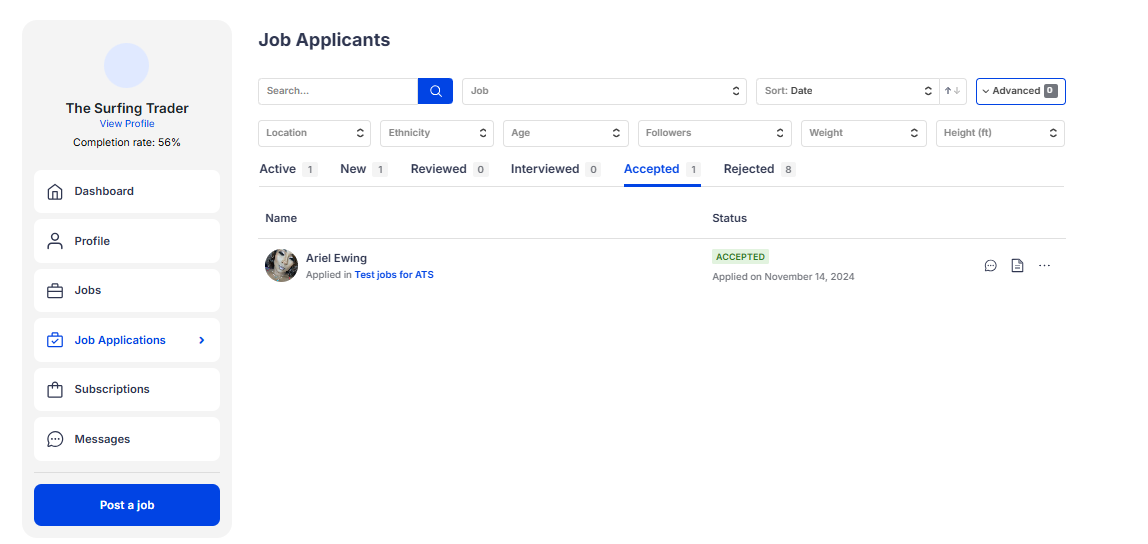Open the Job filter dropdown
The width and height of the screenshot is (1148, 544).
[604, 91]
